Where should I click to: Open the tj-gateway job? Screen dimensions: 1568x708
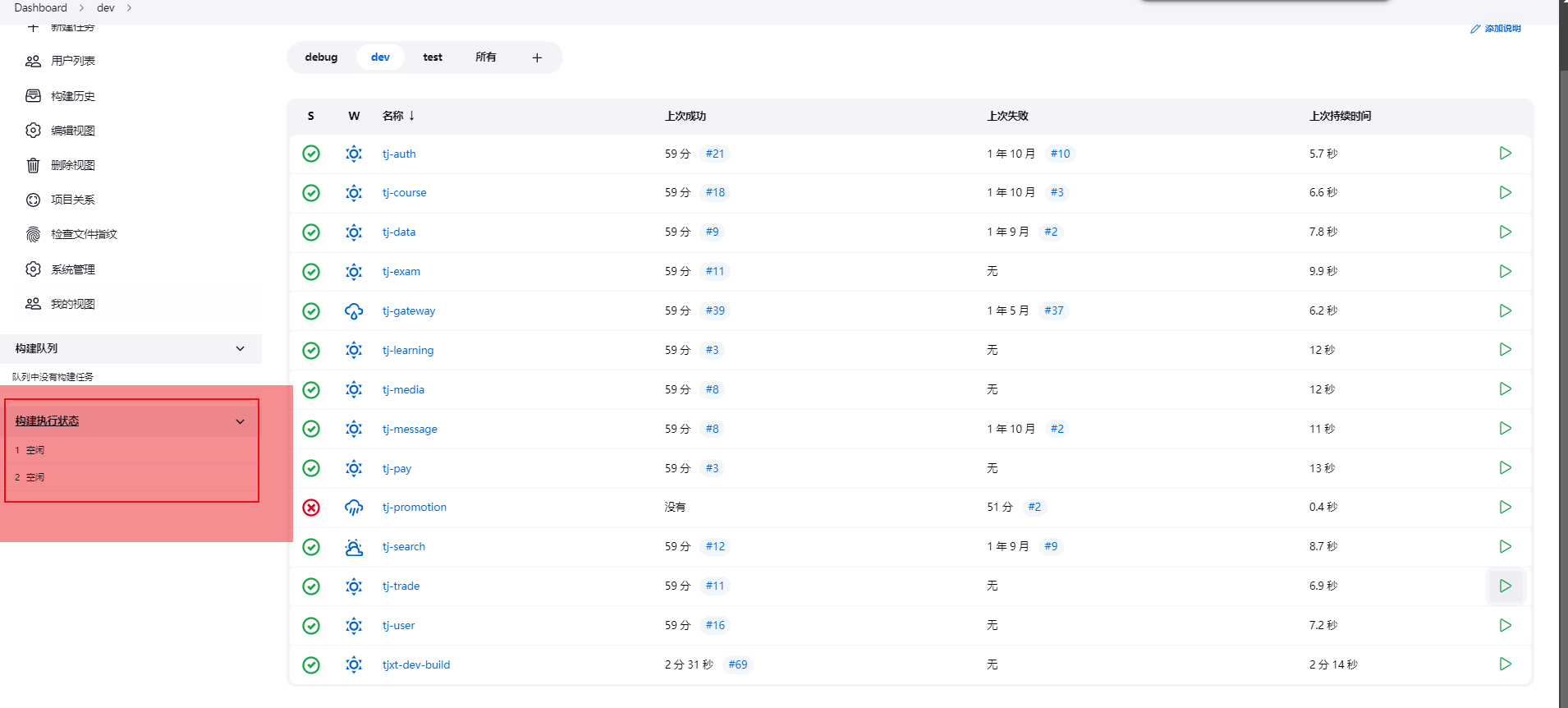[x=409, y=310]
